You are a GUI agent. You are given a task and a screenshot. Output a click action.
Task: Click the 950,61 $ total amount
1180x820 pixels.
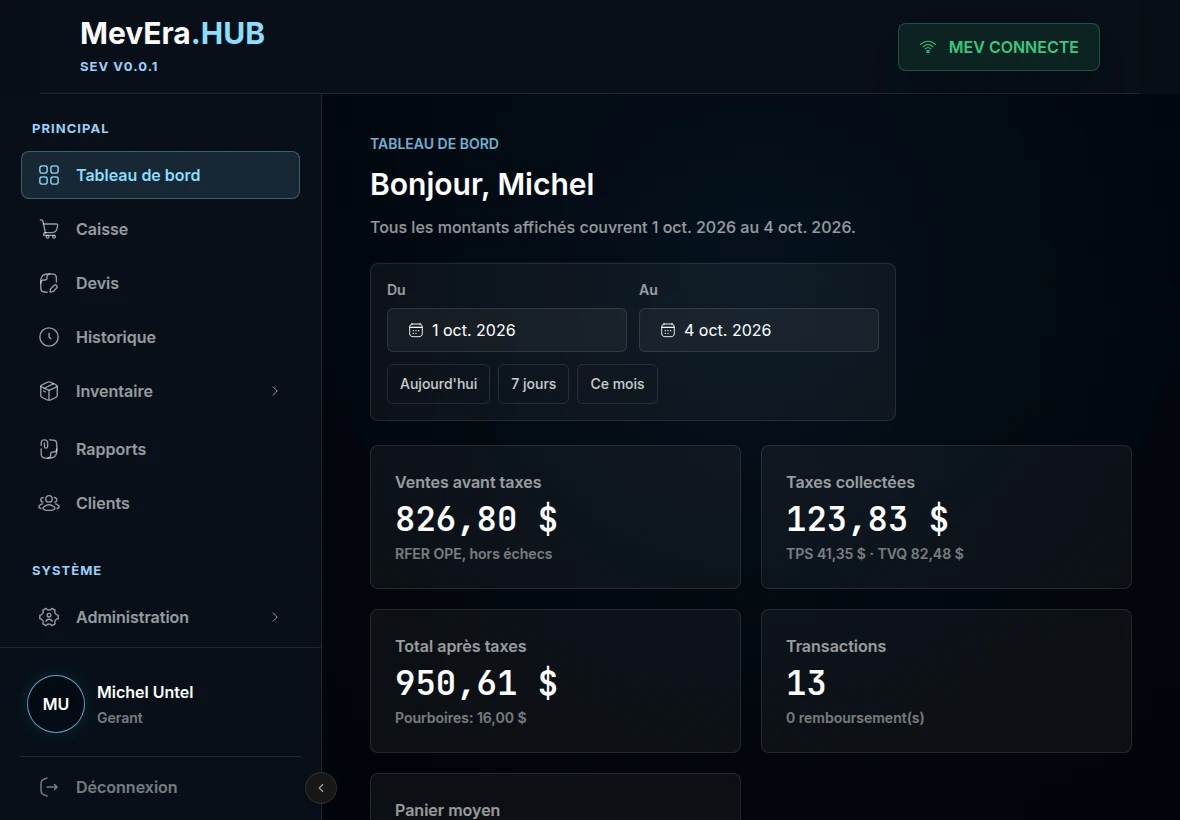click(x=476, y=683)
